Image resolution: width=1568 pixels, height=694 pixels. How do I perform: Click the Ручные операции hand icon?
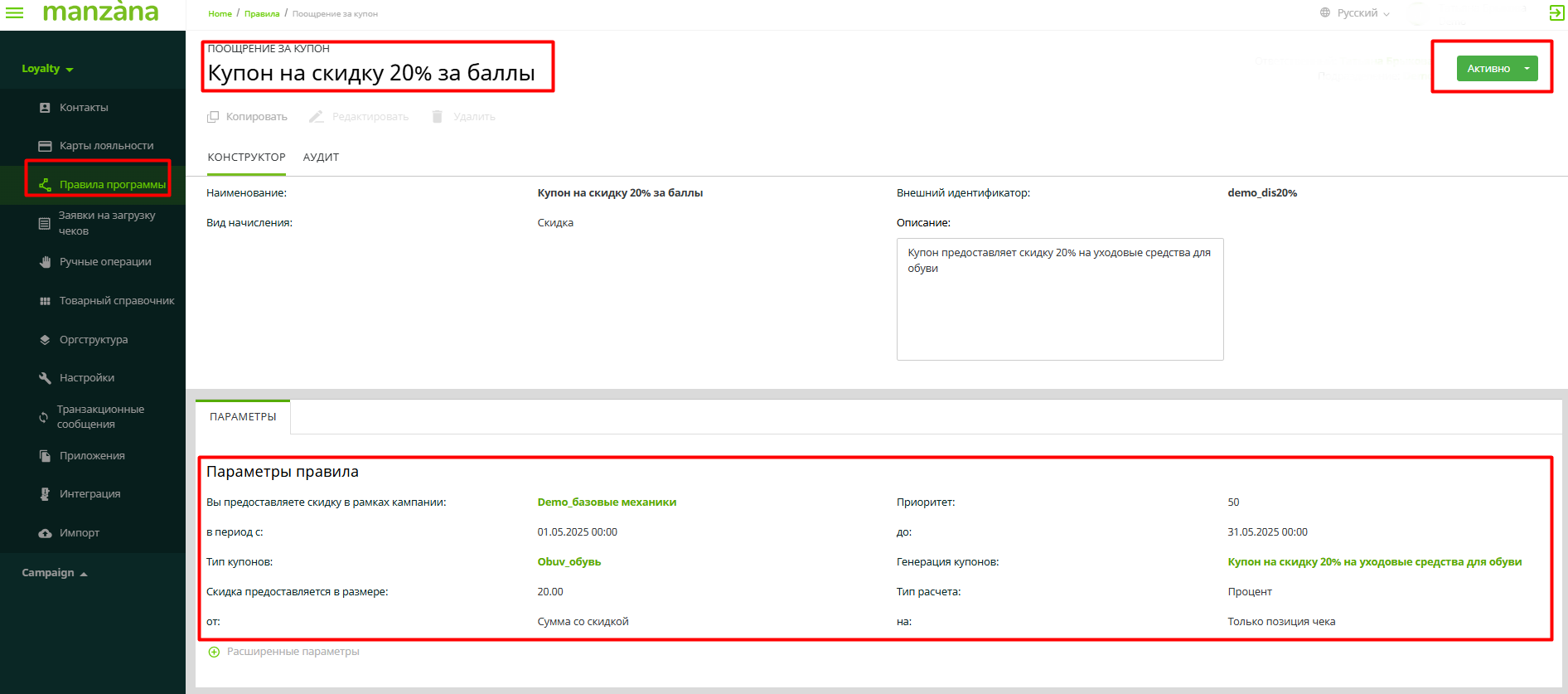[x=45, y=262]
